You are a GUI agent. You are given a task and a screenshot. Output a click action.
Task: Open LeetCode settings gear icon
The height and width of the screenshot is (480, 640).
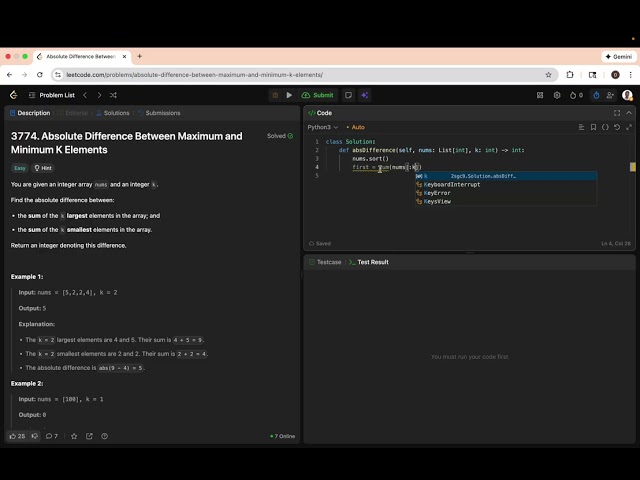click(x=557, y=95)
